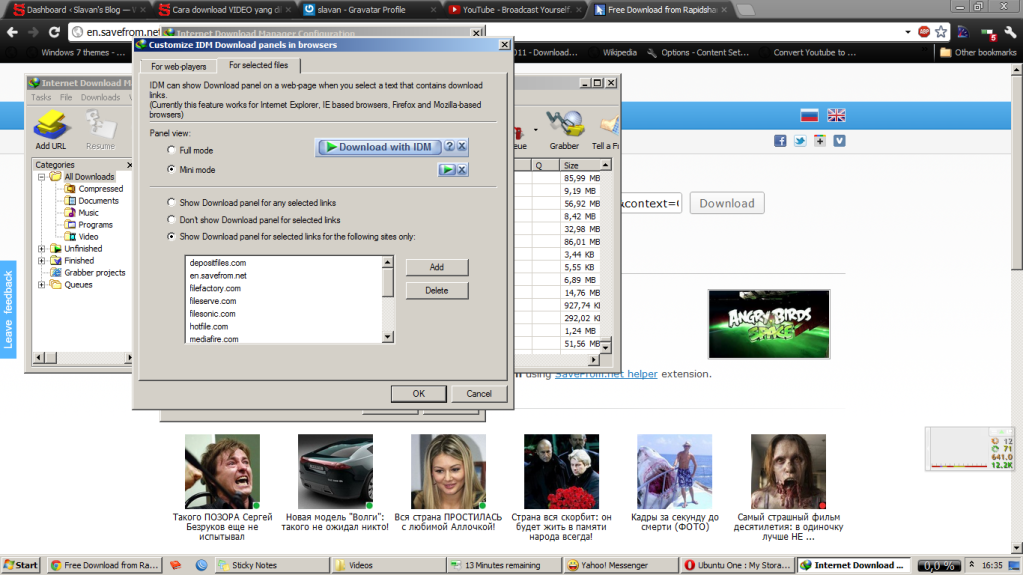Close the Mini mode panel preview
1023x575 pixels.
pyautogui.click(x=461, y=170)
